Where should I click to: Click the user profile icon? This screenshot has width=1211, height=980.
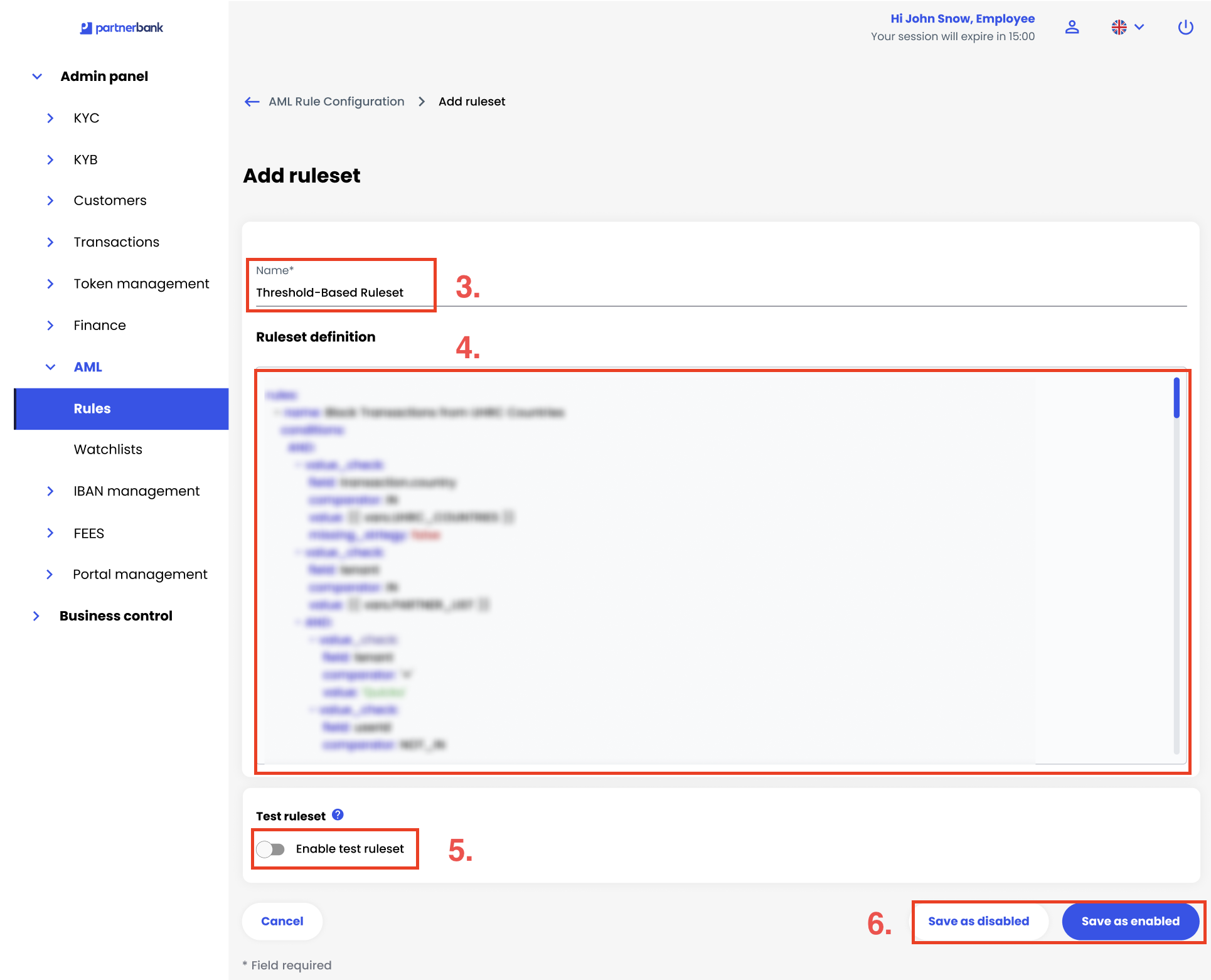pyautogui.click(x=1072, y=27)
